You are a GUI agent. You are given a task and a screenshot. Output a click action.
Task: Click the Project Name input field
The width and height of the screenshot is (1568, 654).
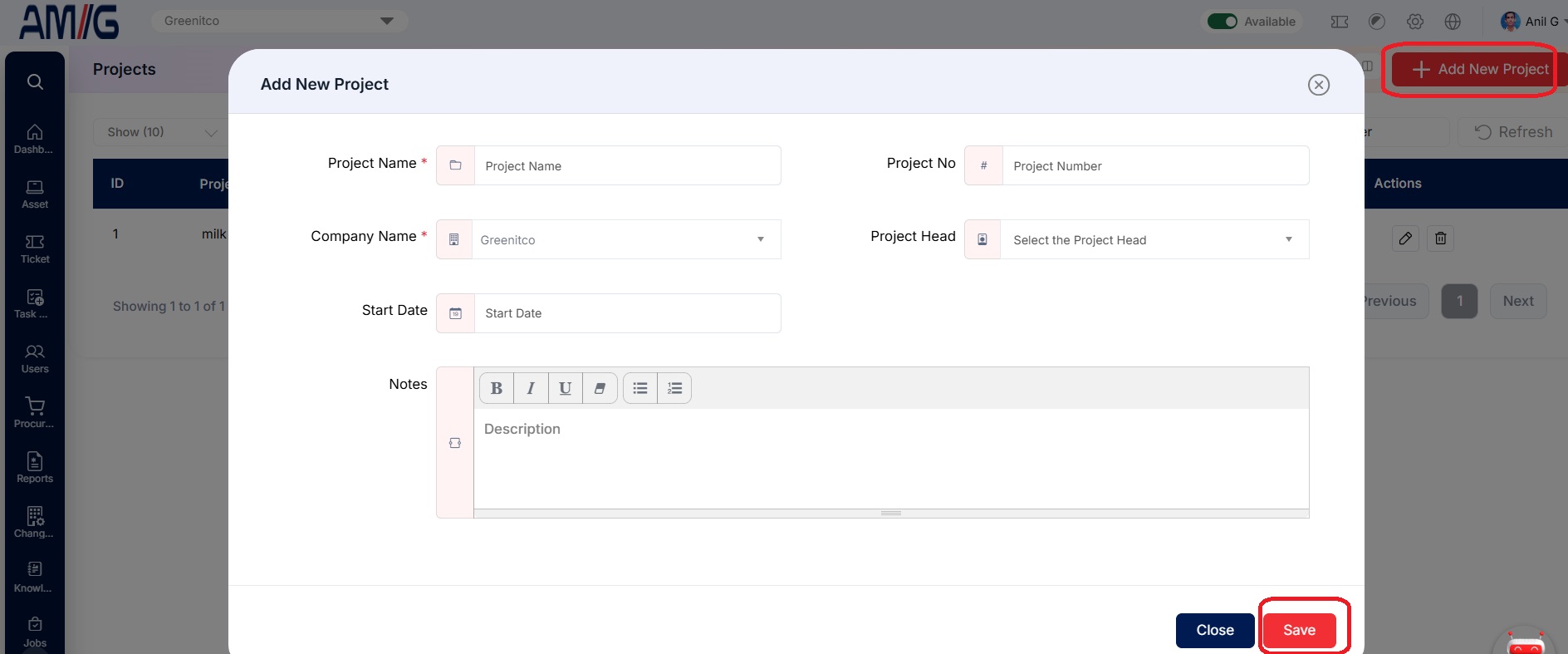(627, 165)
